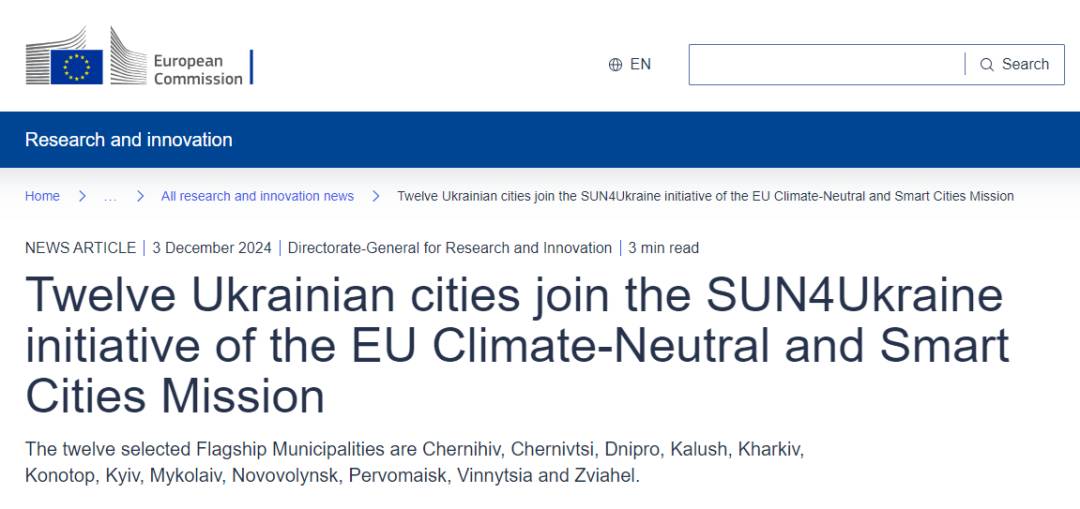Click the Search button
This screenshot has width=1080, height=509.
click(x=1015, y=65)
